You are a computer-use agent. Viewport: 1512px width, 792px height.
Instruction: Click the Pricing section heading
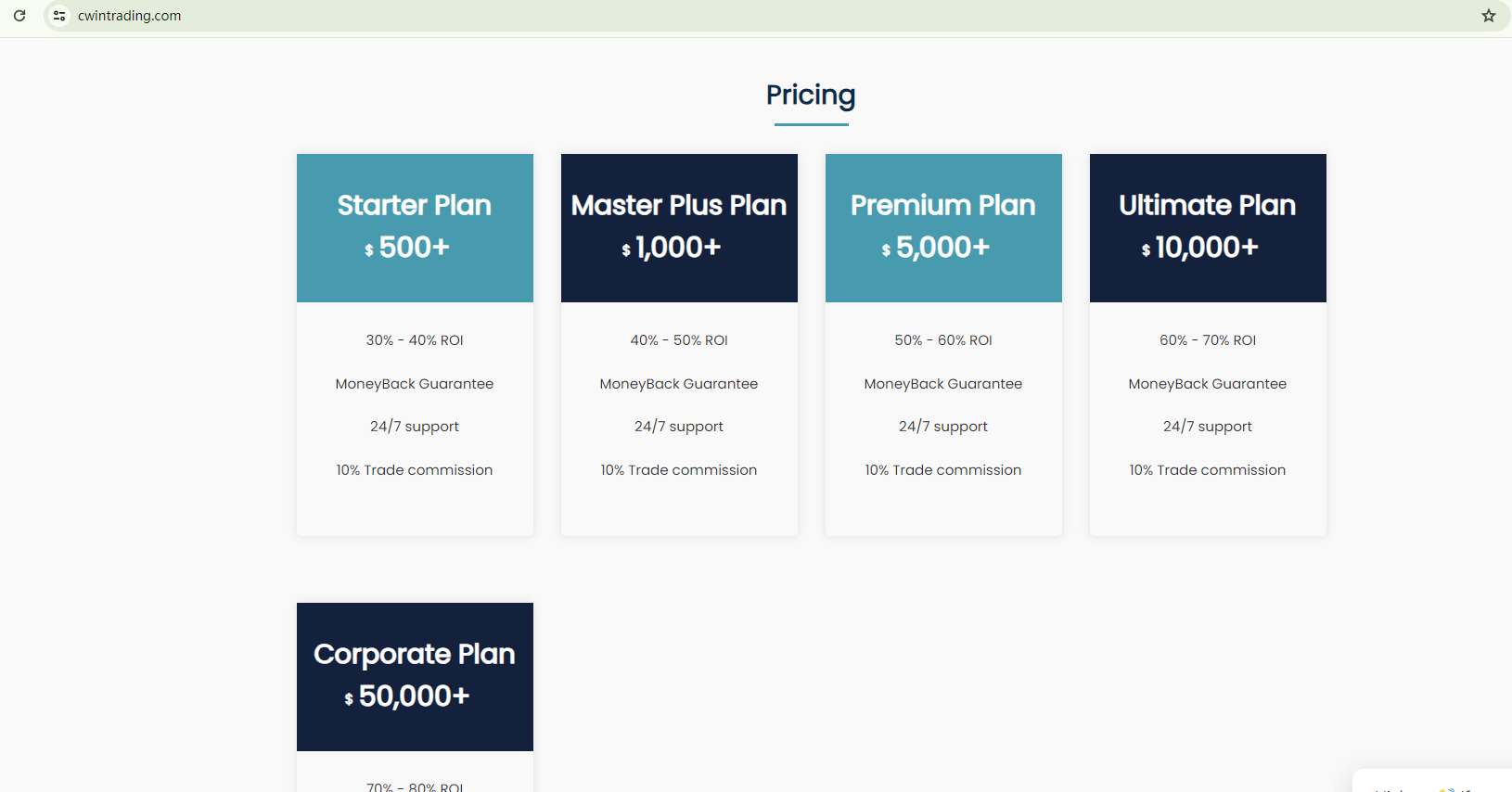point(811,95)
